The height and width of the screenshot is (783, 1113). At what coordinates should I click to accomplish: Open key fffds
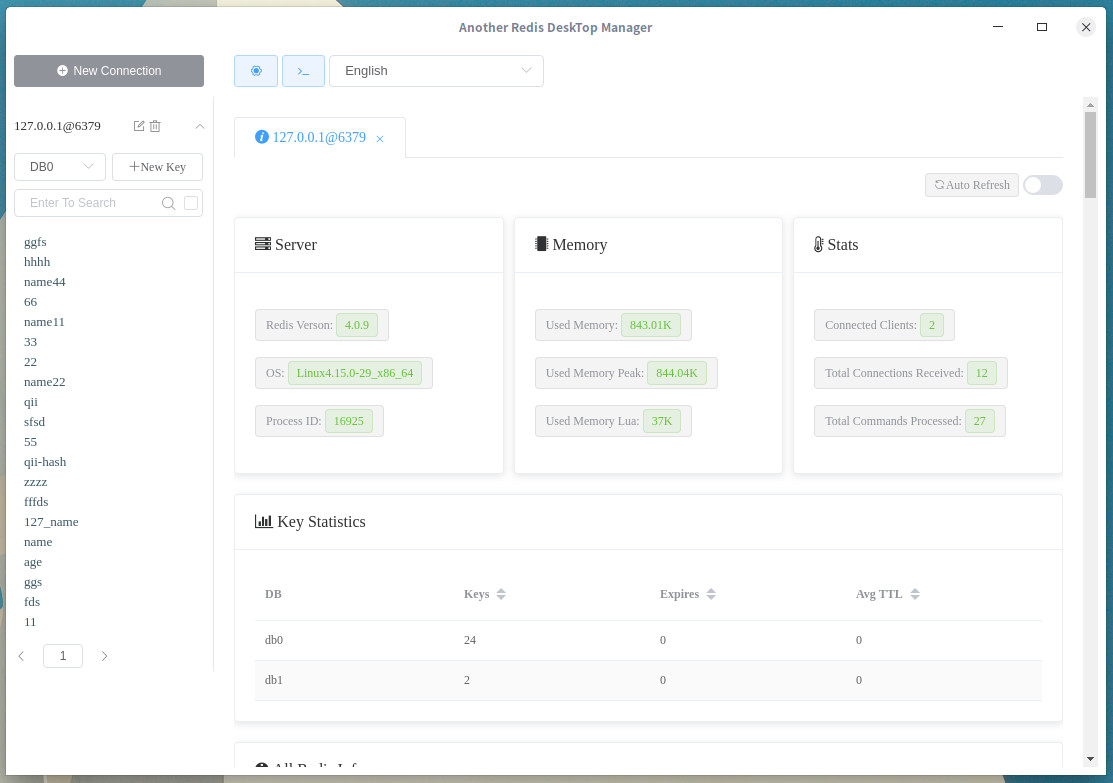tap(36, 502)
